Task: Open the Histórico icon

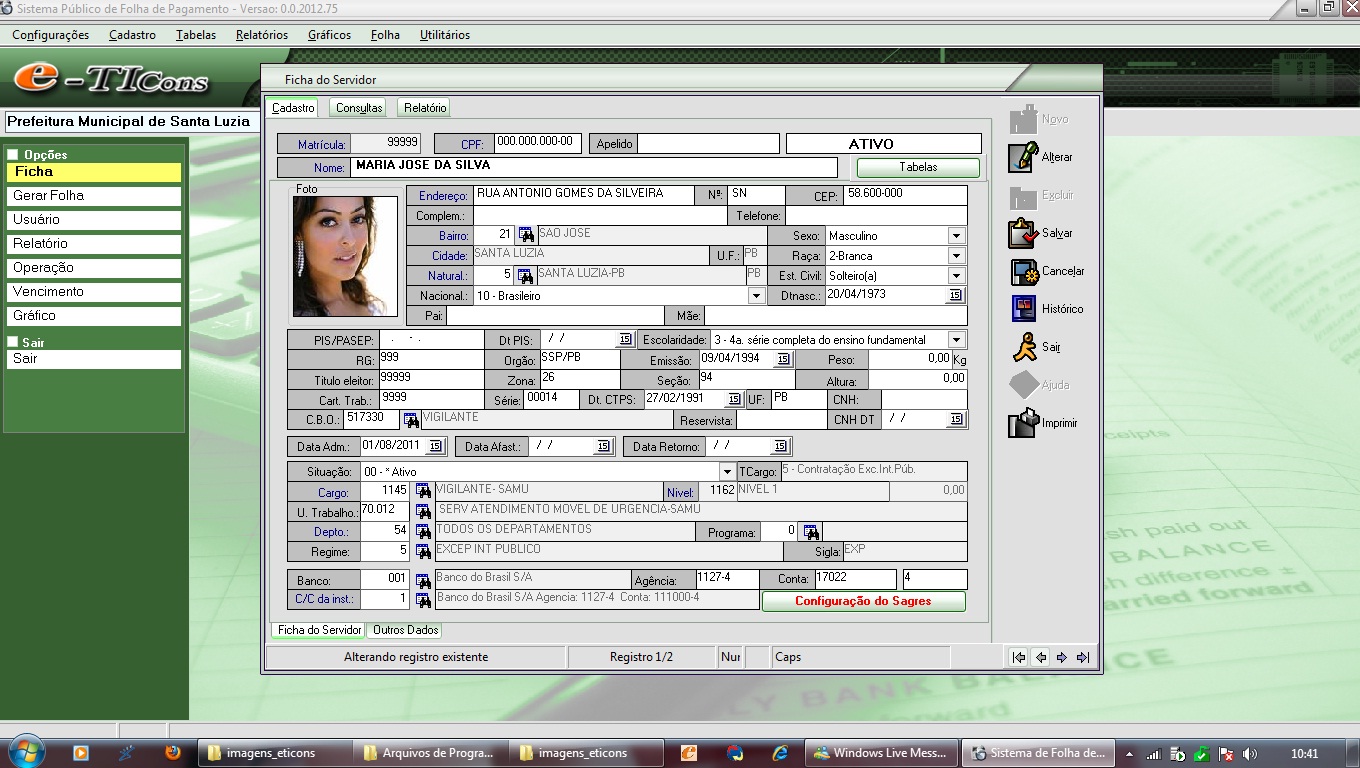Action: coord(1023,309)
